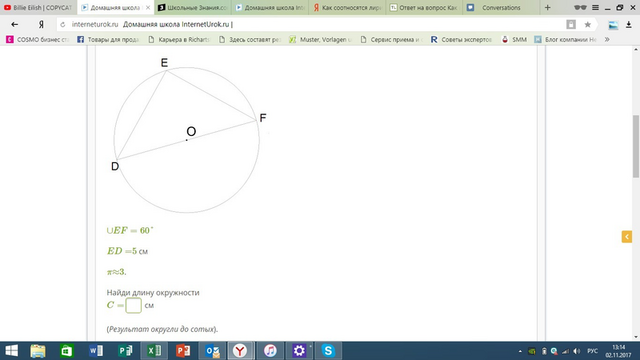
Task: Click the address bar URL field
Action: pyautogui.click(x=310, y=24)
